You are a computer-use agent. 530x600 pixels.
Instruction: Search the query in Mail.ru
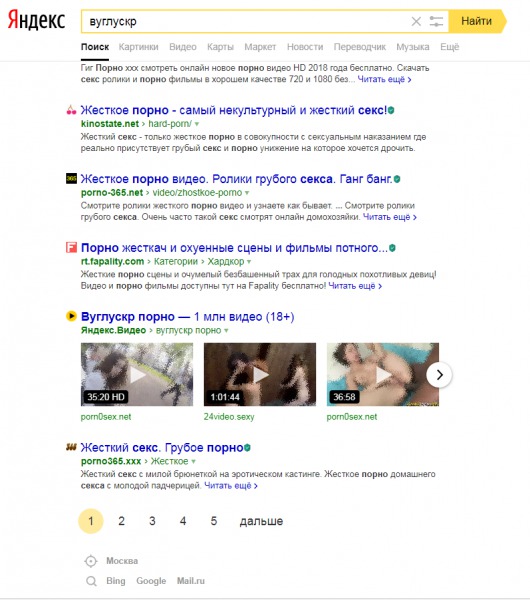pyautogui.click(x=191, y=581)
